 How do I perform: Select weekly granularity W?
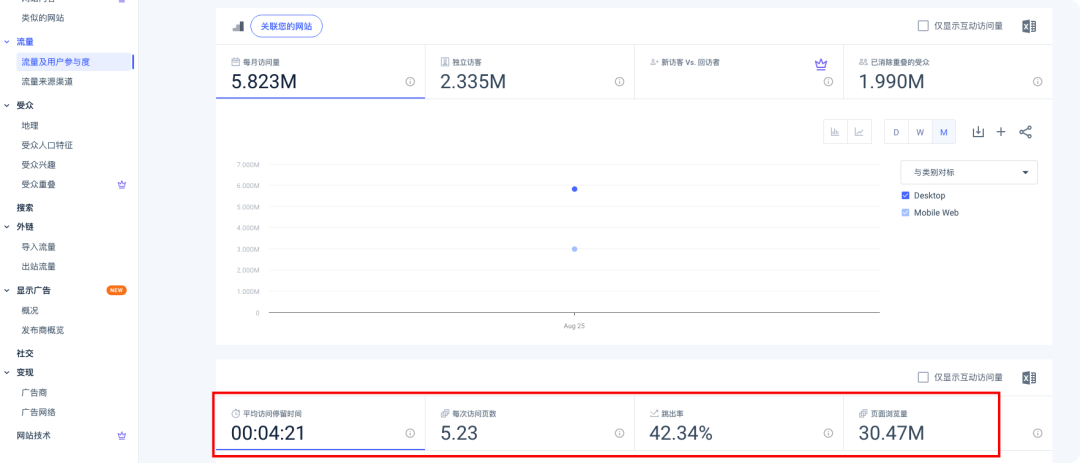pos(920,132)
